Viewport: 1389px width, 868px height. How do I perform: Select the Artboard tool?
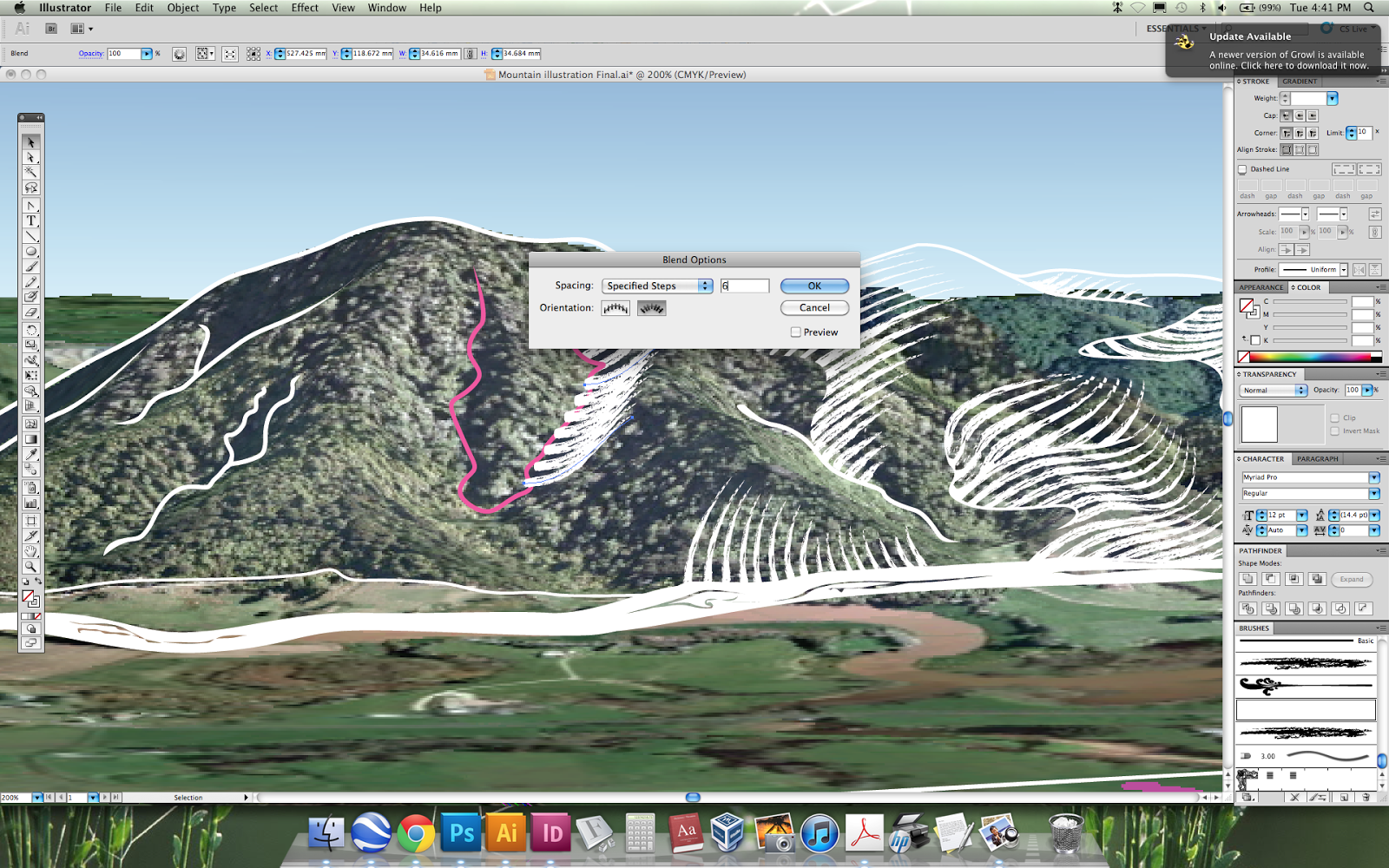point(31,521)
